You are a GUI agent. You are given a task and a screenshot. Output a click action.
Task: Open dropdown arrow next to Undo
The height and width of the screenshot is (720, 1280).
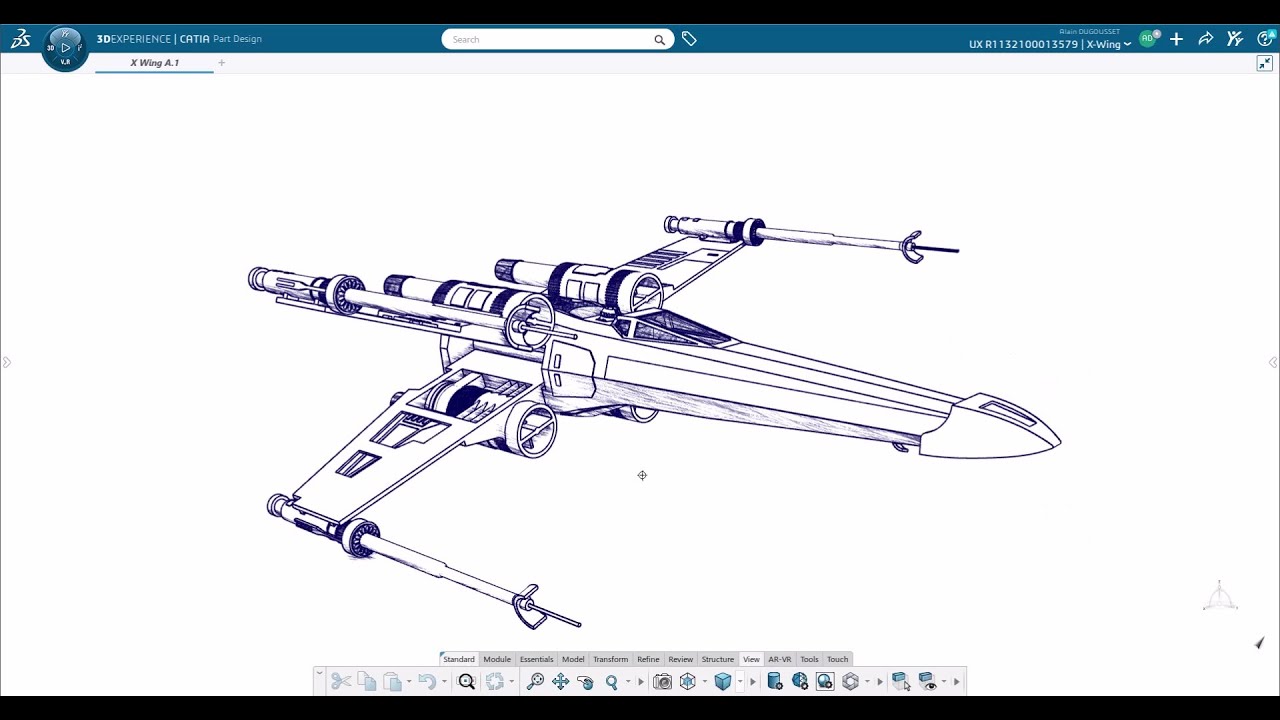[x=444, y=682]
